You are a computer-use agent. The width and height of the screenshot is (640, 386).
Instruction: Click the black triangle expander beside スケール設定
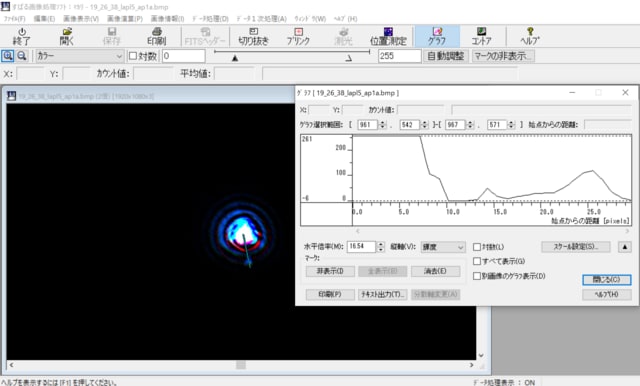coord(624,247)
